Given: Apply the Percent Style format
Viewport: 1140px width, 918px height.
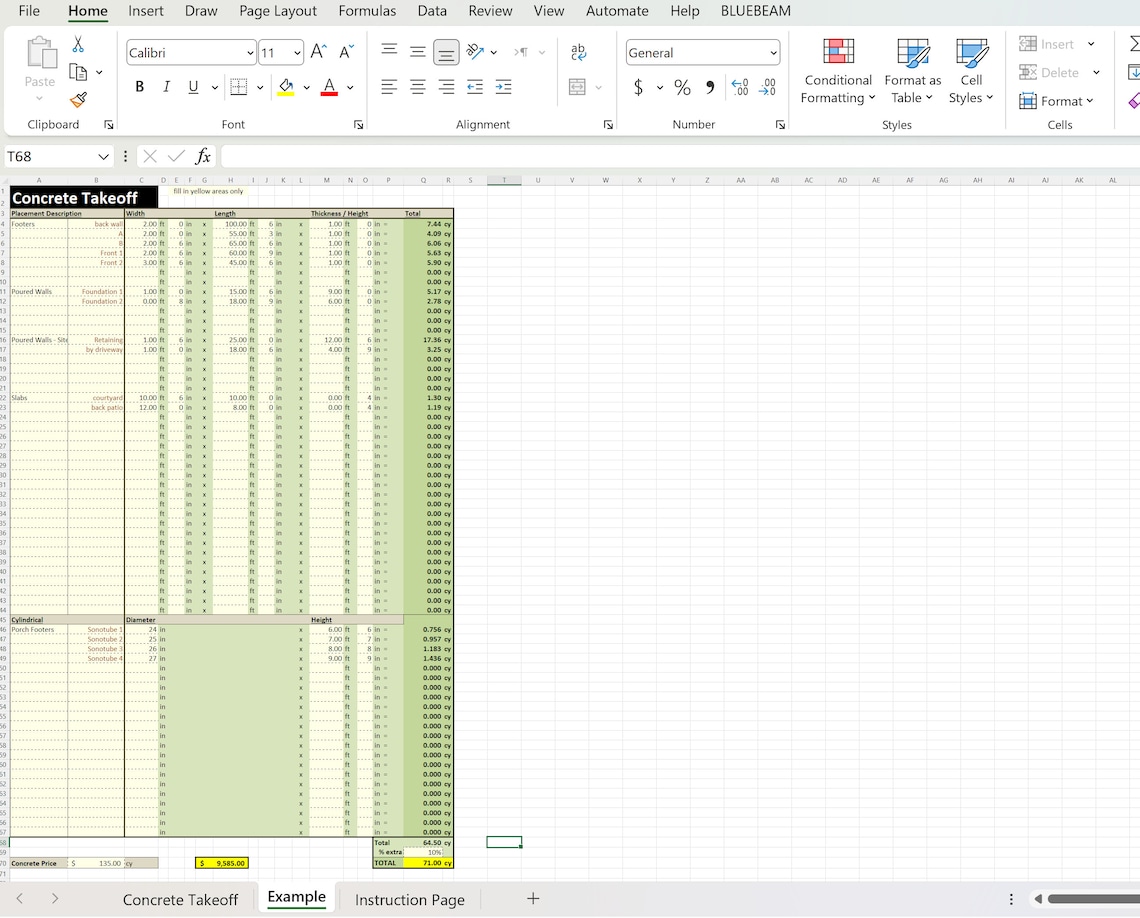Looking at the screenshot, I should 682,88.
